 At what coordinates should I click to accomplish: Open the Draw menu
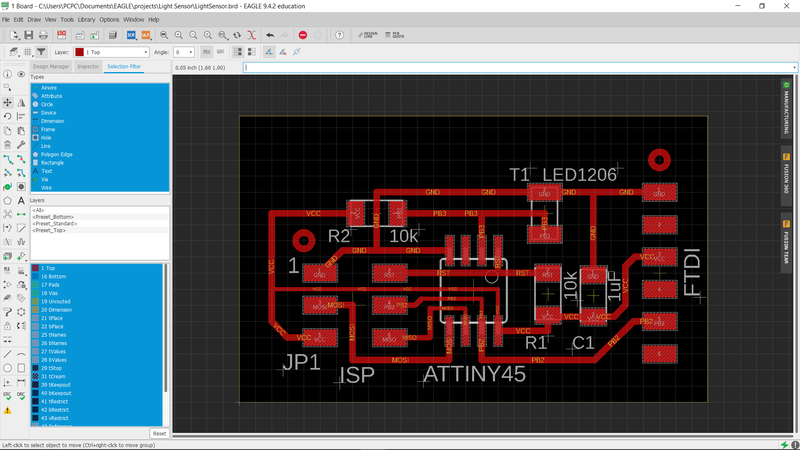(x=34, y=19)
